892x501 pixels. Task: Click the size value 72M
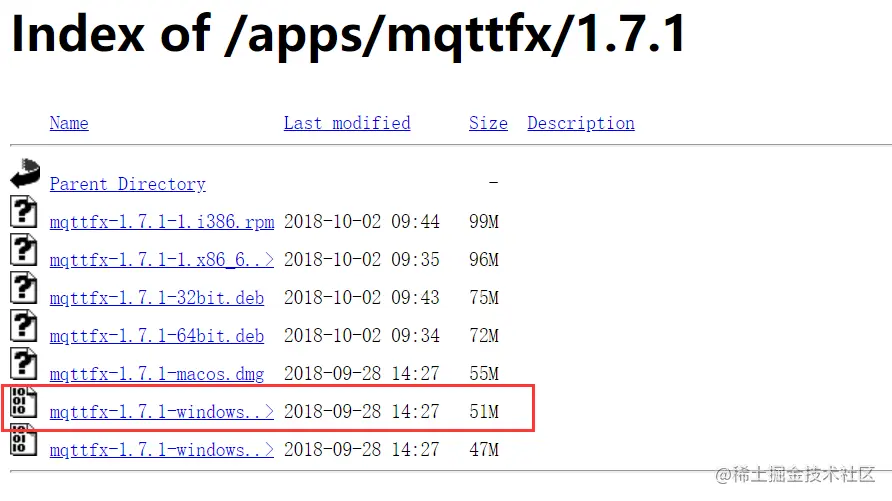(484, 336)
